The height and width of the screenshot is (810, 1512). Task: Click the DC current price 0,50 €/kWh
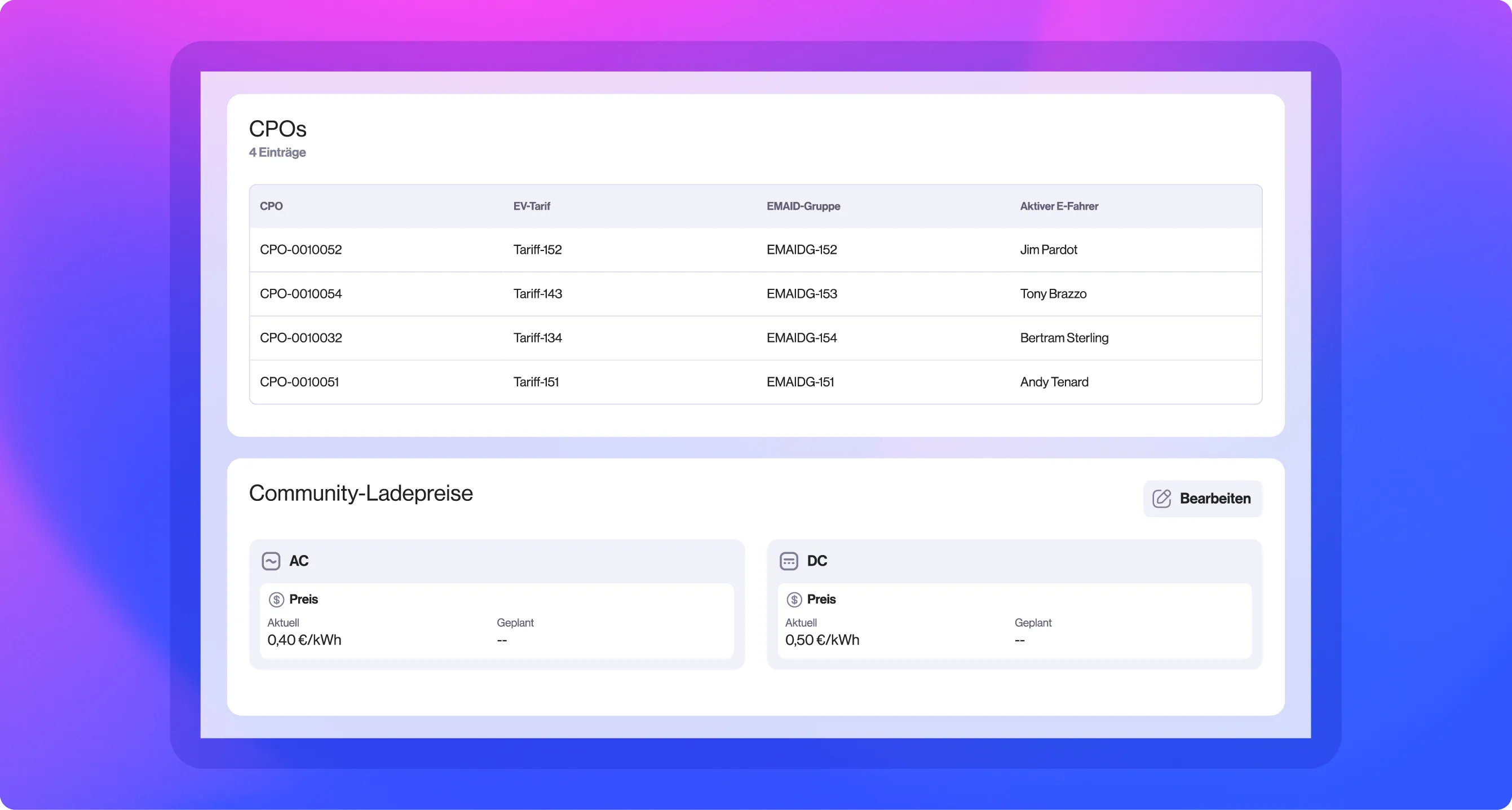822,640
